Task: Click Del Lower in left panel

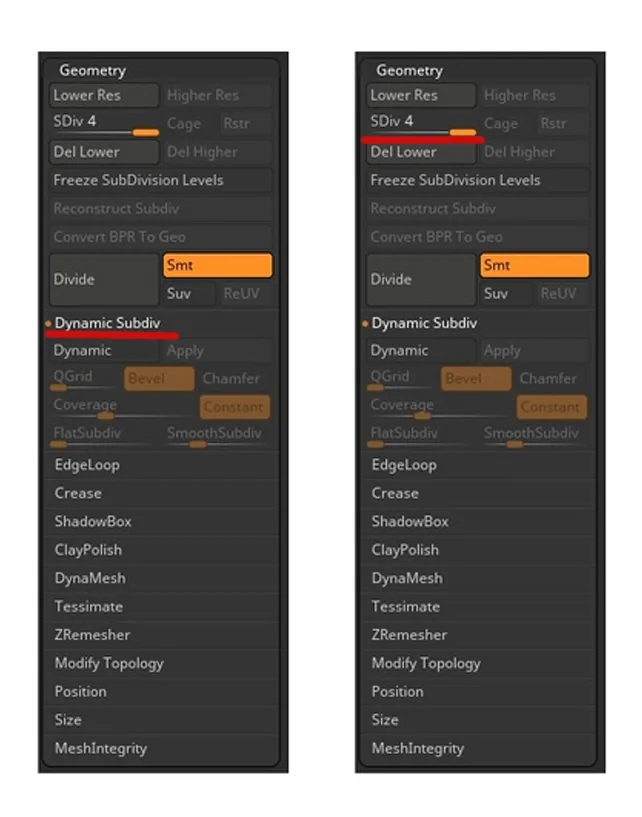Action: (104, 152)
